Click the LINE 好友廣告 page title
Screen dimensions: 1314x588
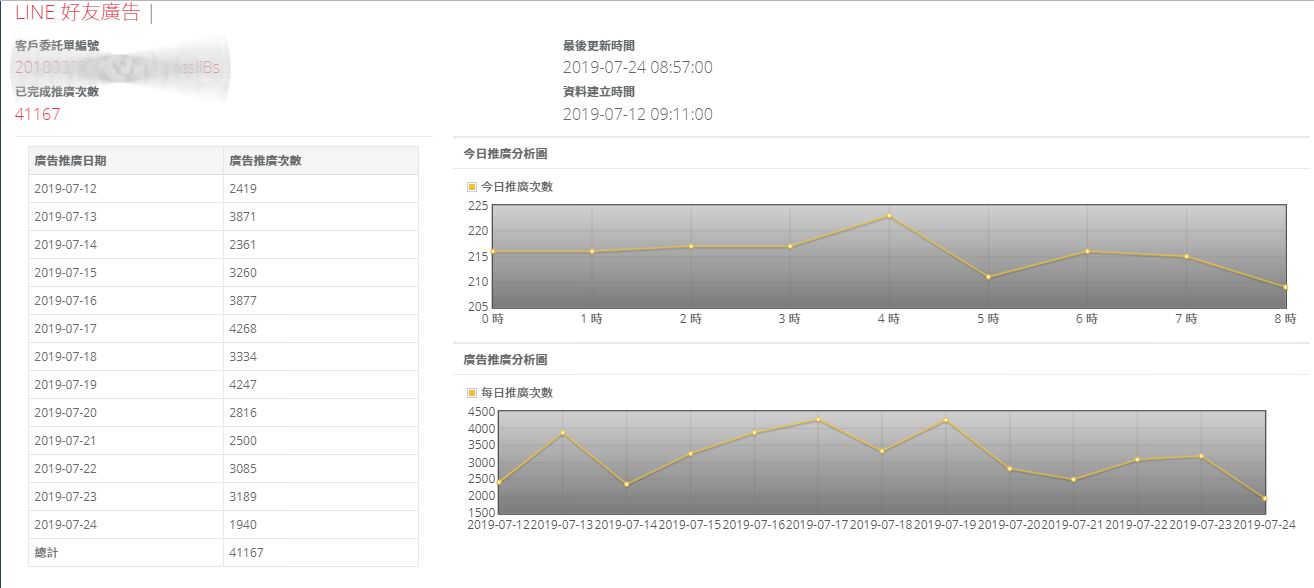[x=77, y=13]
